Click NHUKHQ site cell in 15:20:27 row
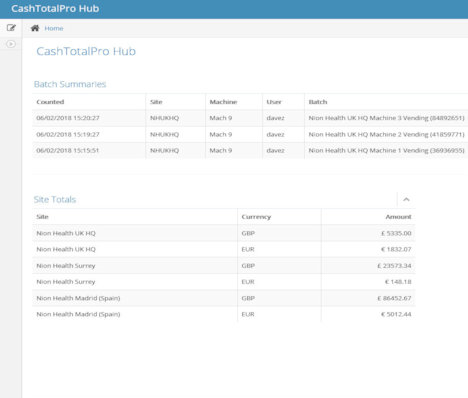This screenshot has width=468, height=398. 164,118
